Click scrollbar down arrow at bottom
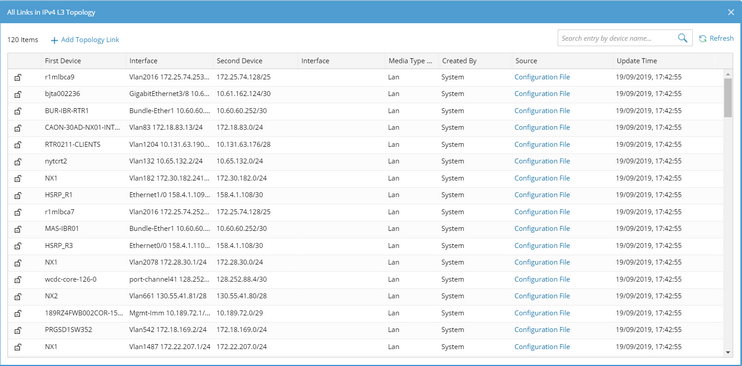742x366 pixels. point(728,352)
